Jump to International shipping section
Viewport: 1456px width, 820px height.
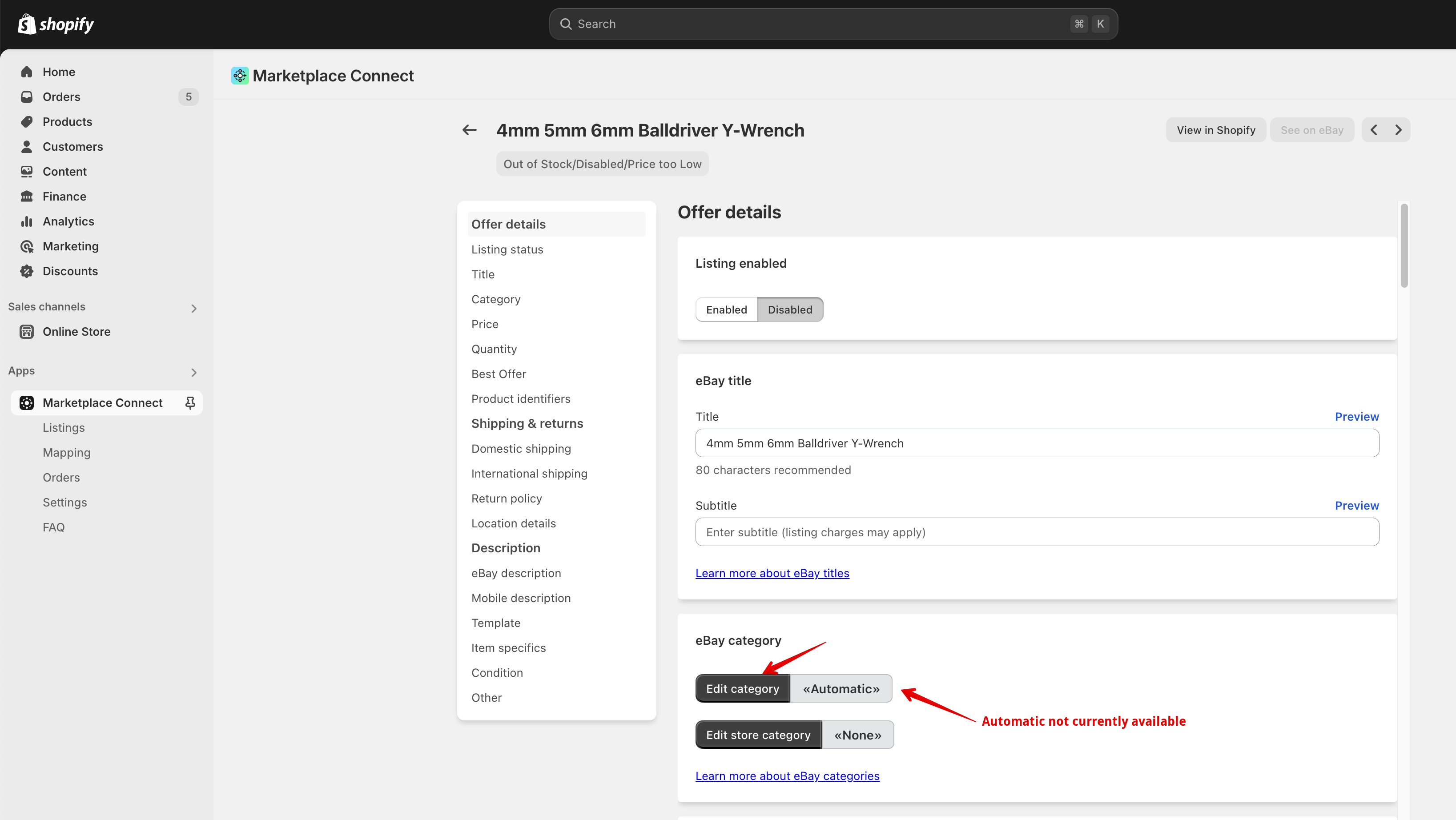coord(529,473)
